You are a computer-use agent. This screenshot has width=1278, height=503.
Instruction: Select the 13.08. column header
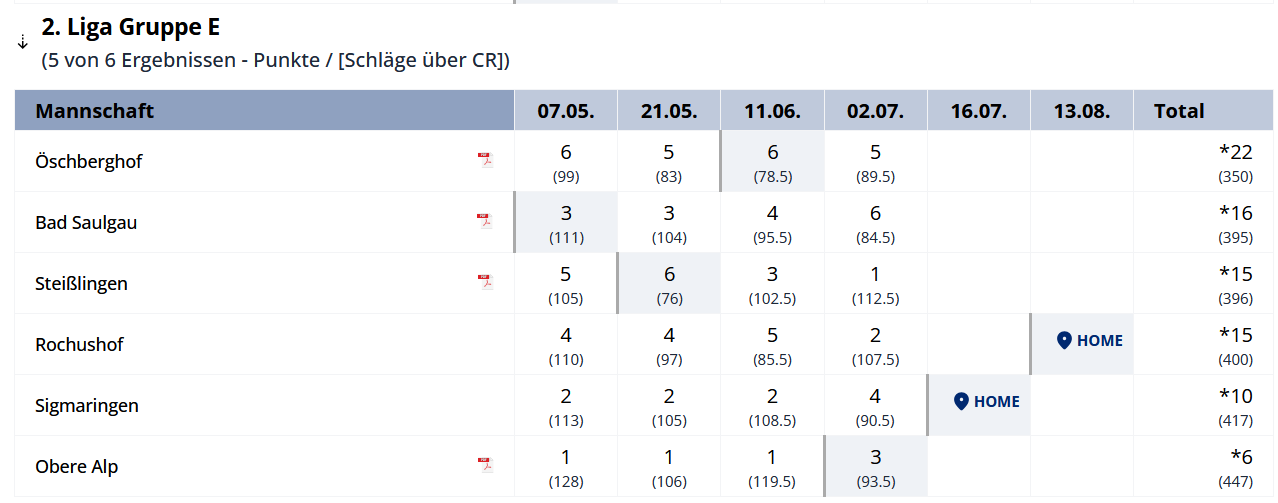1081,111
